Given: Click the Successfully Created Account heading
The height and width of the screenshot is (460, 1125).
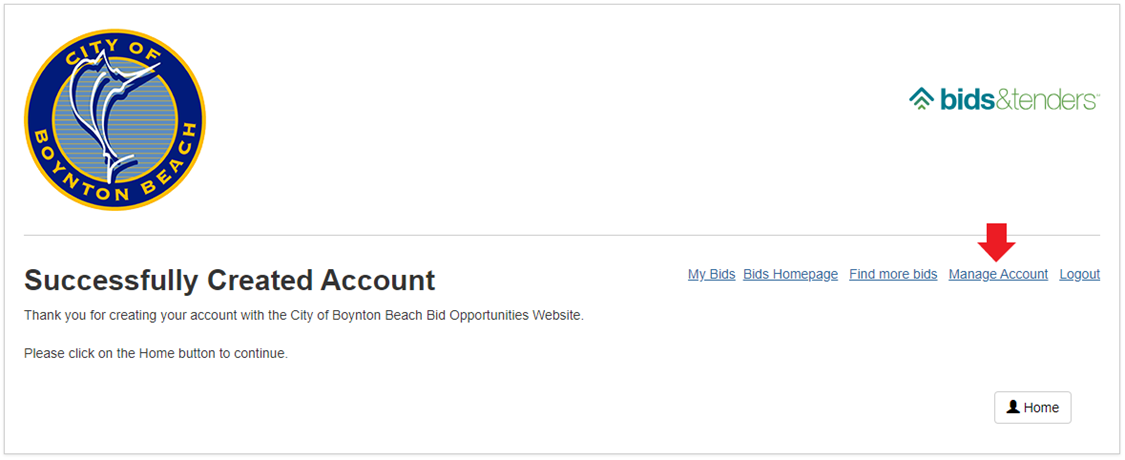Looking at the screenshot, I should coord(230,281).
